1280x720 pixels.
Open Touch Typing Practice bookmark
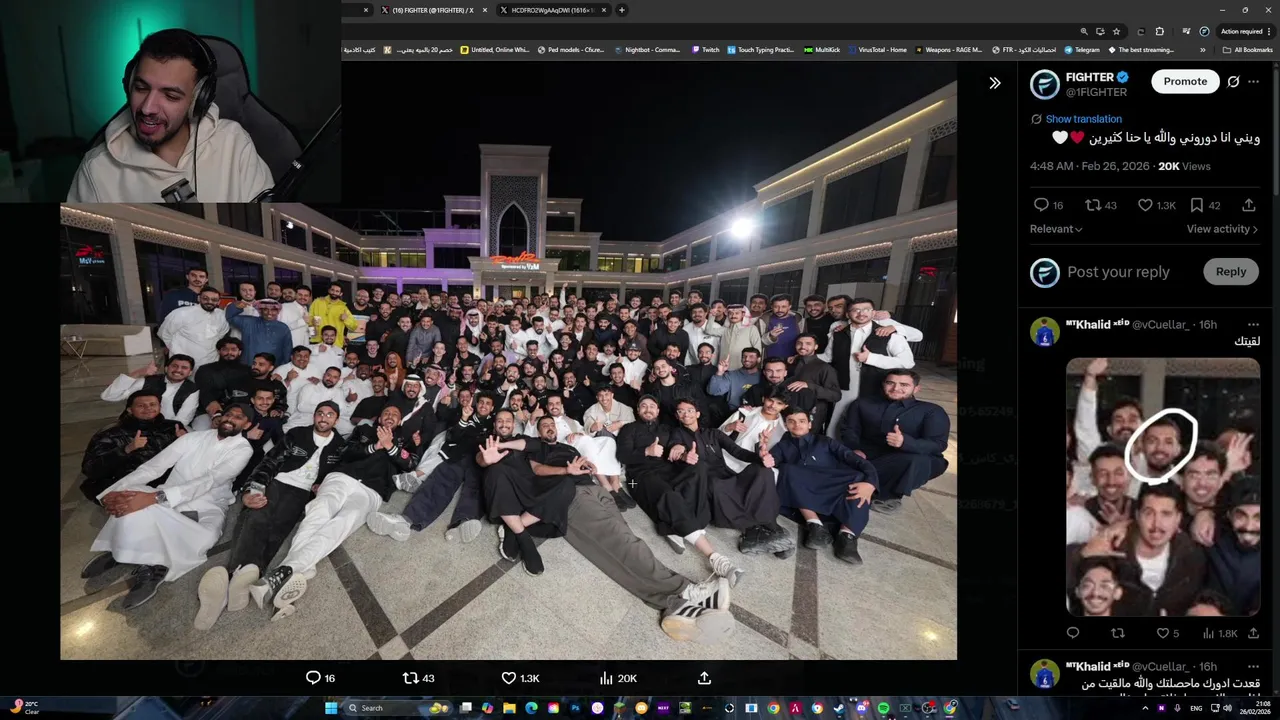[x=760, y=50]
